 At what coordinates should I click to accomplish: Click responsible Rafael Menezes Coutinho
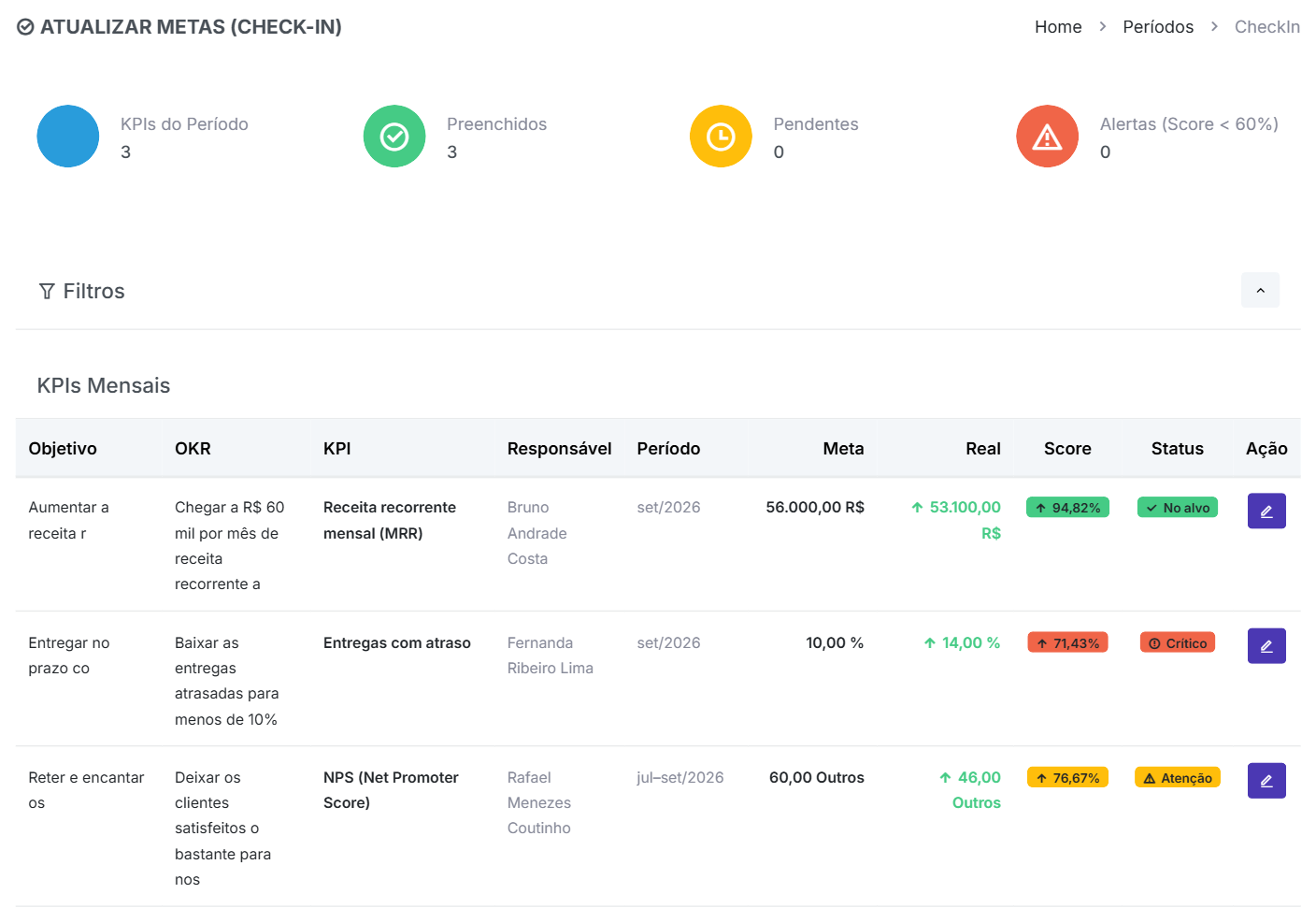tap(539, 802)
